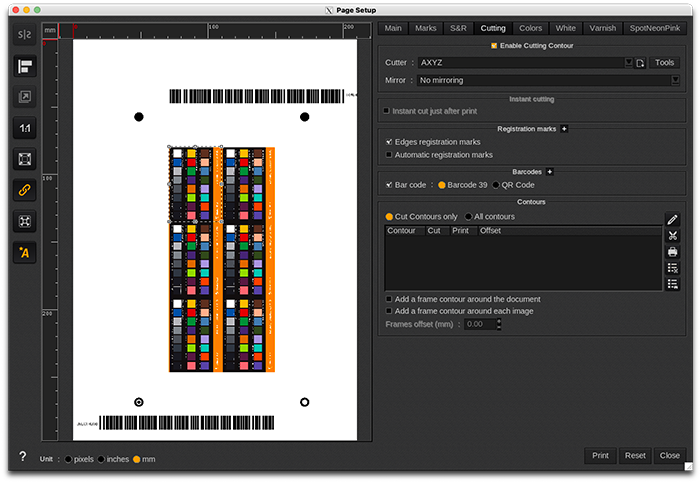The width and height of the screenshot is (700, 482).
Task: Click the printer icon beside contours list
Action: (x=673, y=252)
